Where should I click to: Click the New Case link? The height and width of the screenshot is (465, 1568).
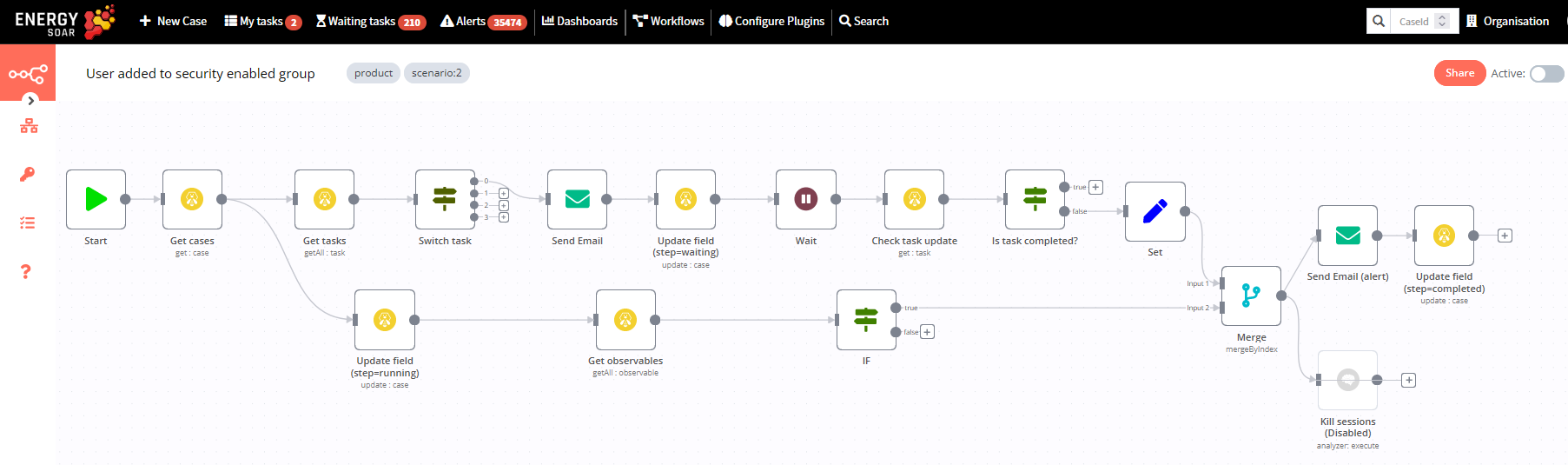(173, 21)
